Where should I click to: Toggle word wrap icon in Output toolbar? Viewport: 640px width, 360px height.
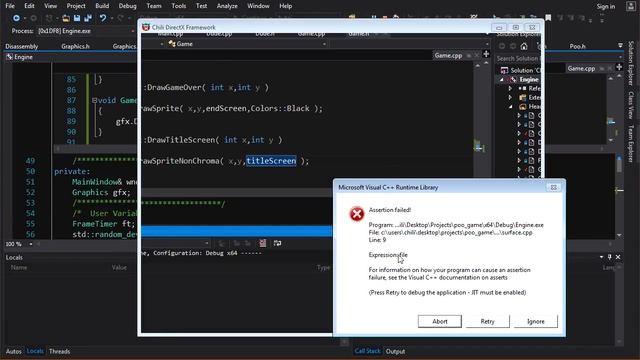tap(278, 243)
